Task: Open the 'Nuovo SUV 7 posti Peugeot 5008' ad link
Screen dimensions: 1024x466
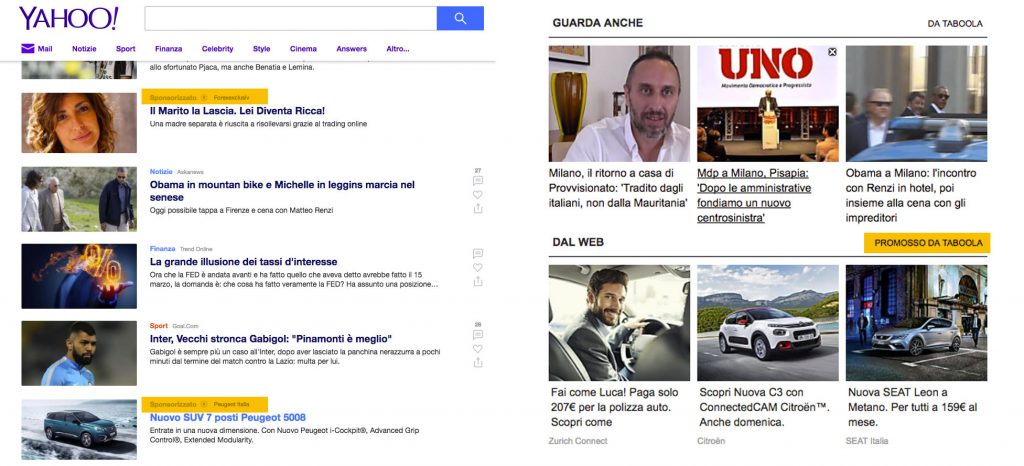Action: coord(227,417)
